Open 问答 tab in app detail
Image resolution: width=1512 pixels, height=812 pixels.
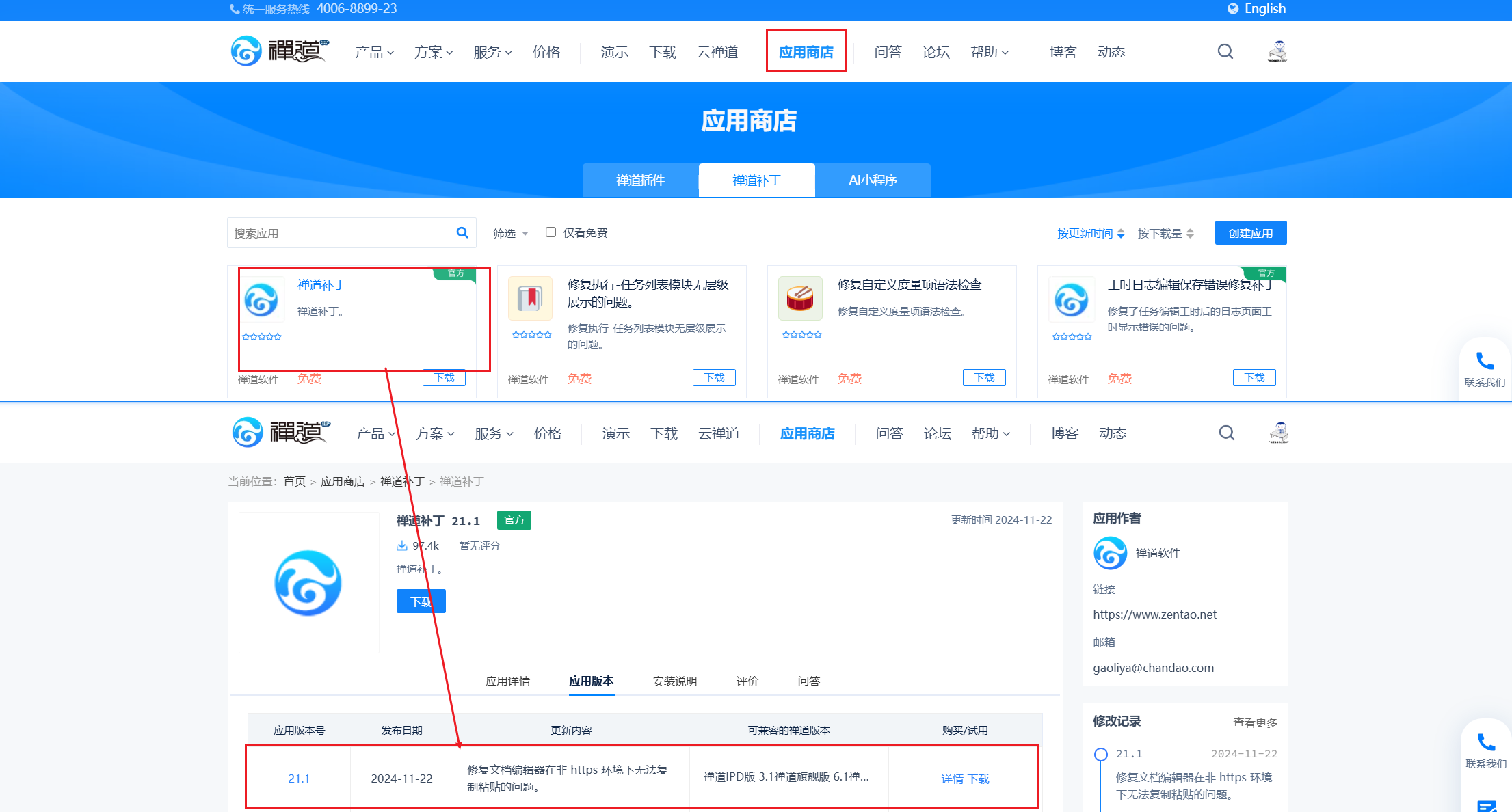tap(808, 681)
